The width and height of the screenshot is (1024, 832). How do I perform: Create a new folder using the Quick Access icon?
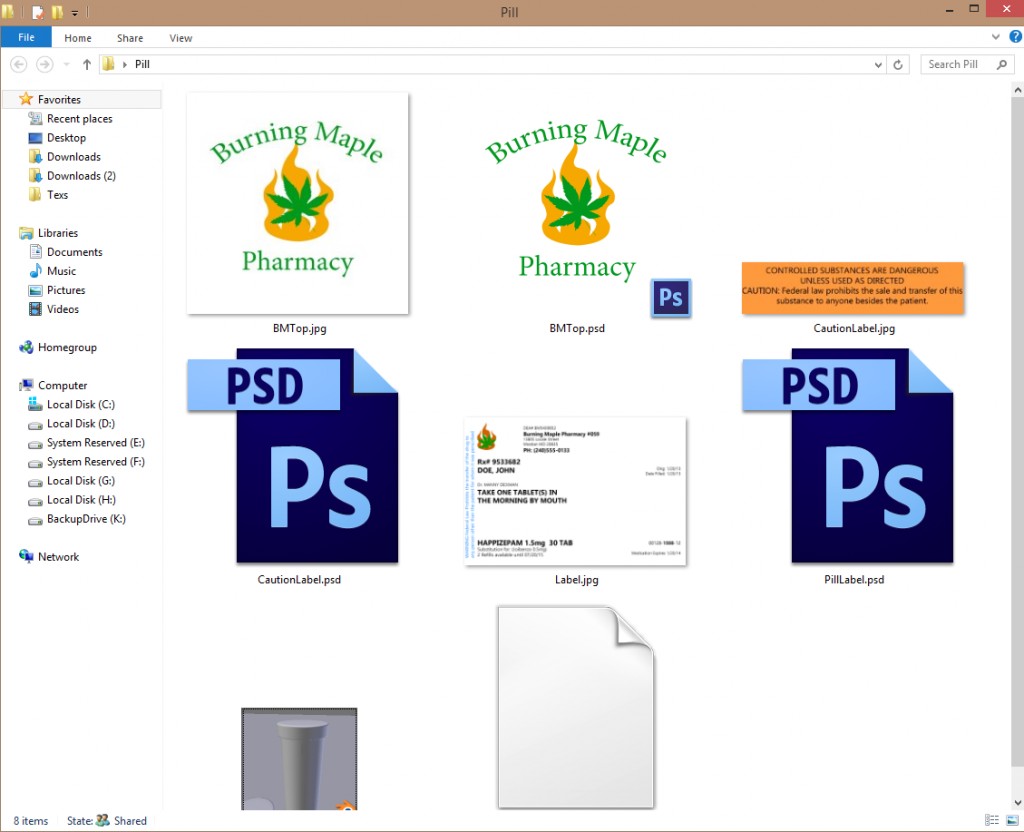(57, 11)
